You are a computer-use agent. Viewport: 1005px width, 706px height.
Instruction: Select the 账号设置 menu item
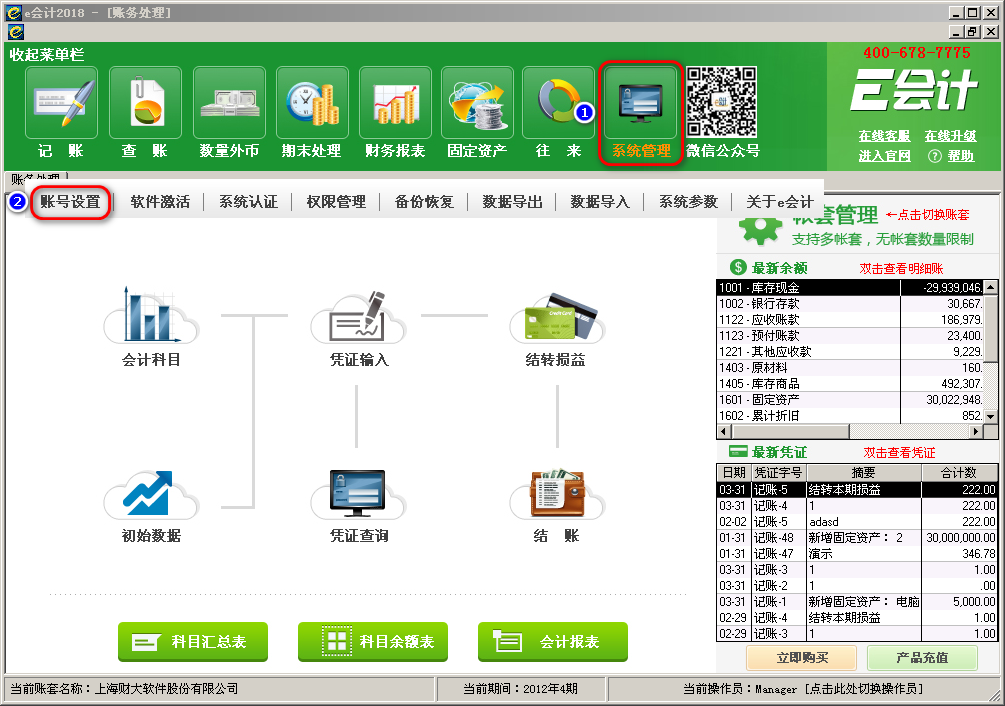[71, 202]
